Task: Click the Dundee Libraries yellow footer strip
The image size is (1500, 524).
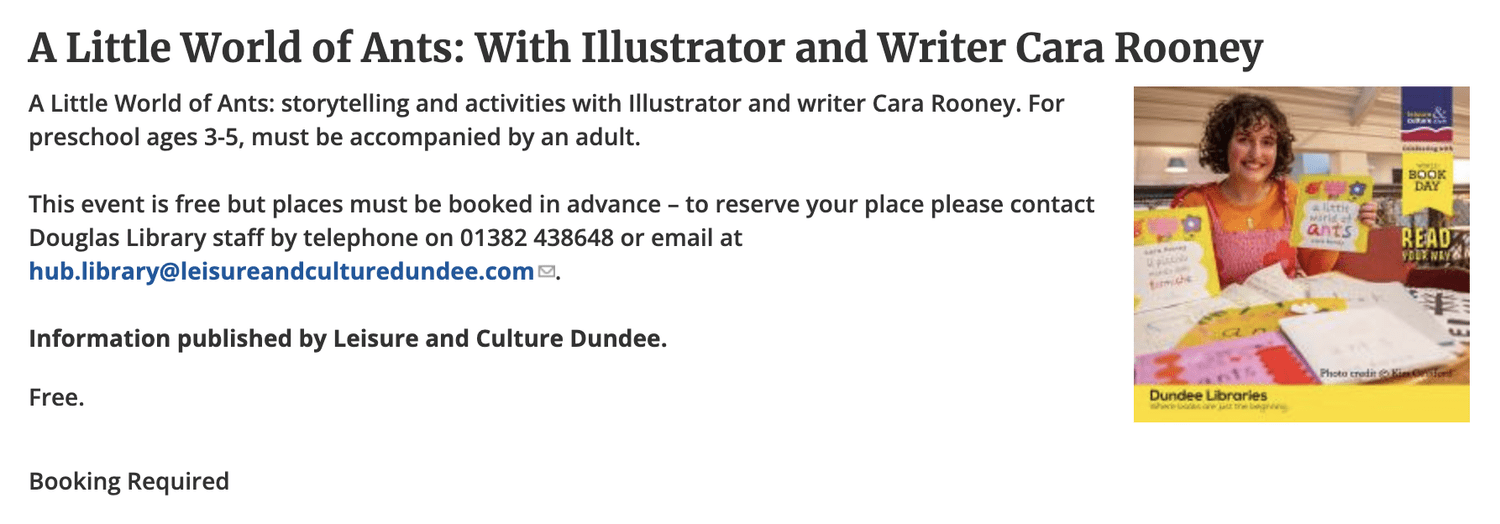Action: click(1301, 401)
